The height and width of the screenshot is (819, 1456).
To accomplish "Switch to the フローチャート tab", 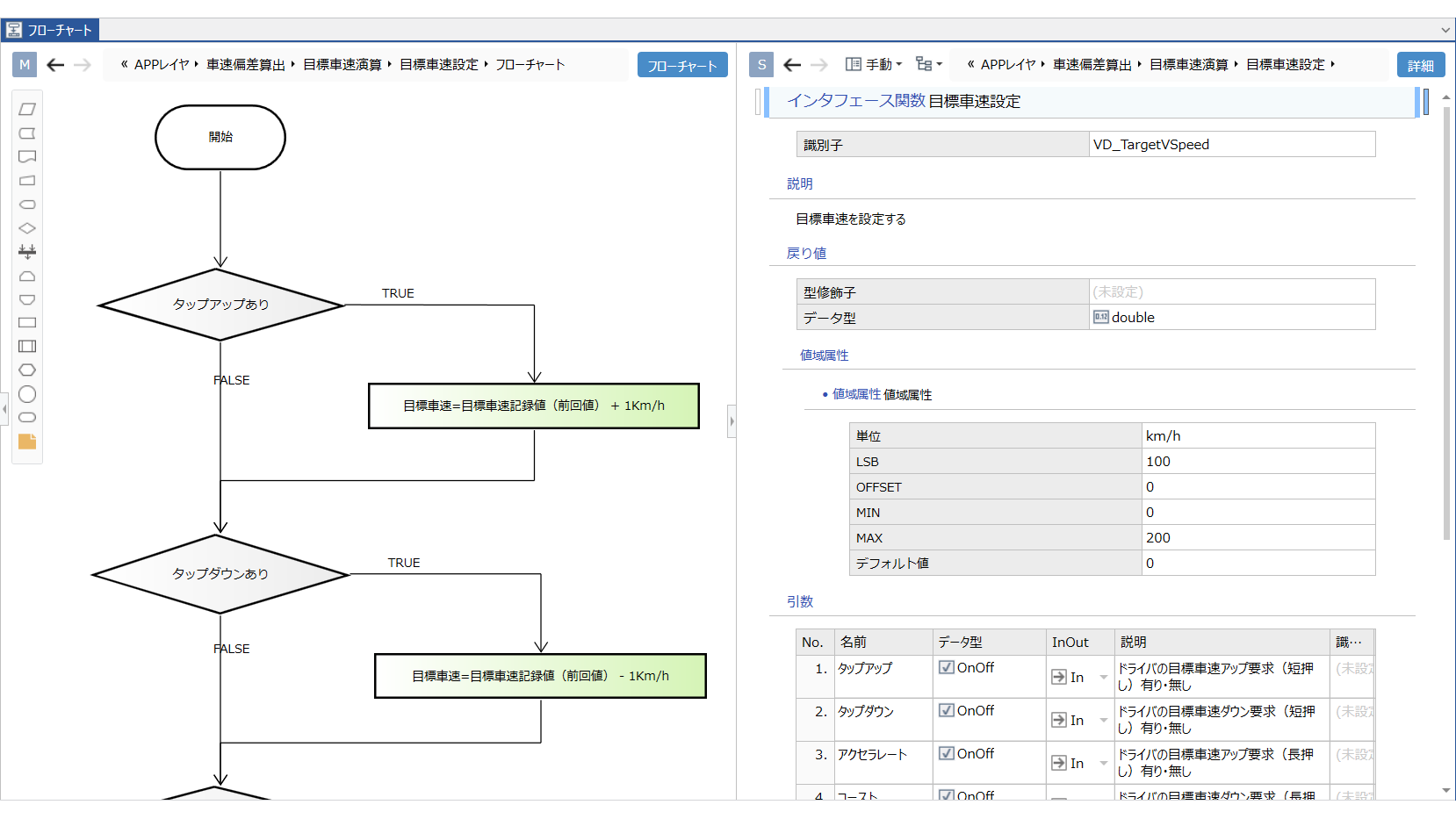I will point(51,30).
